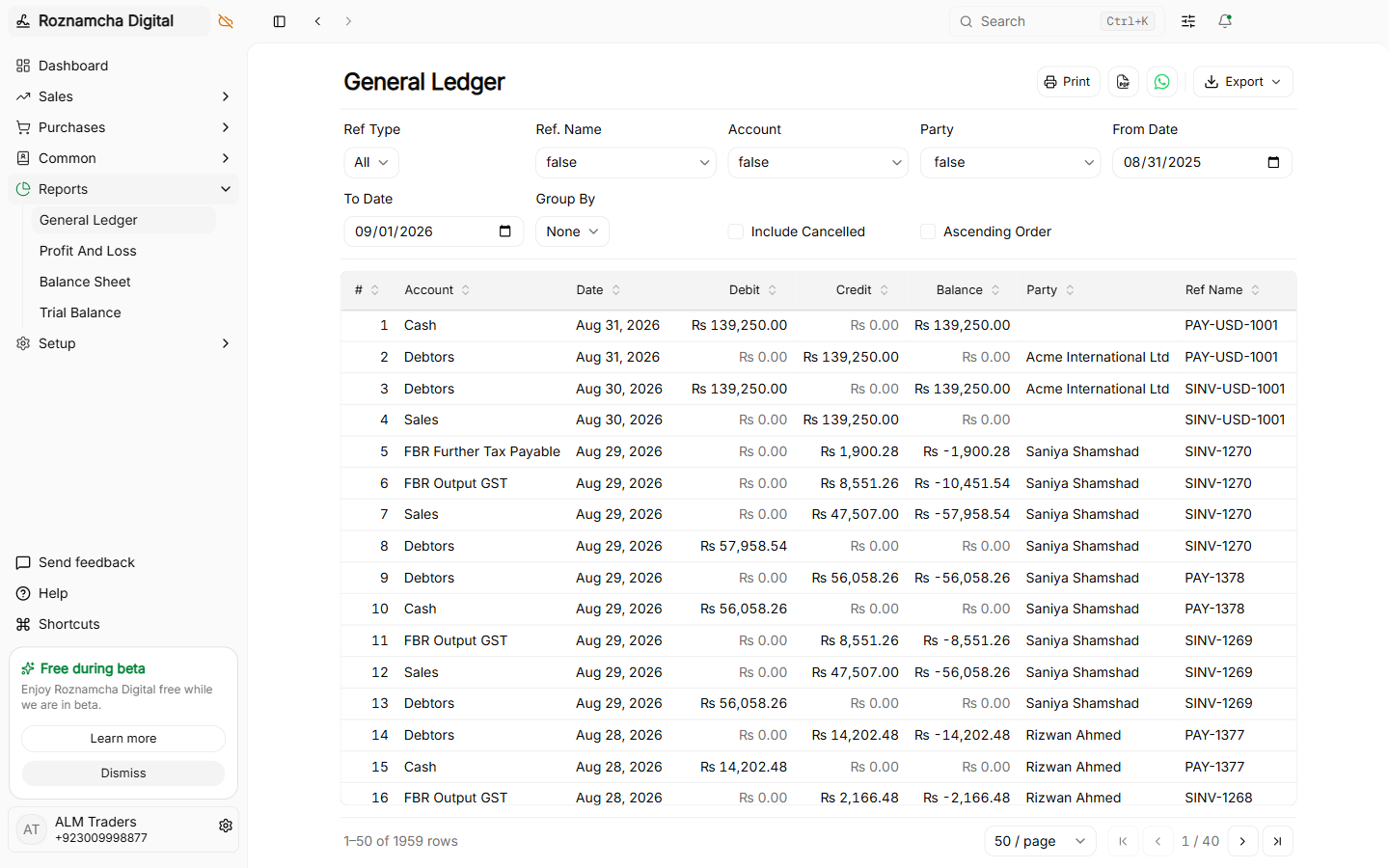Expand the Common menu

point(123,158)
